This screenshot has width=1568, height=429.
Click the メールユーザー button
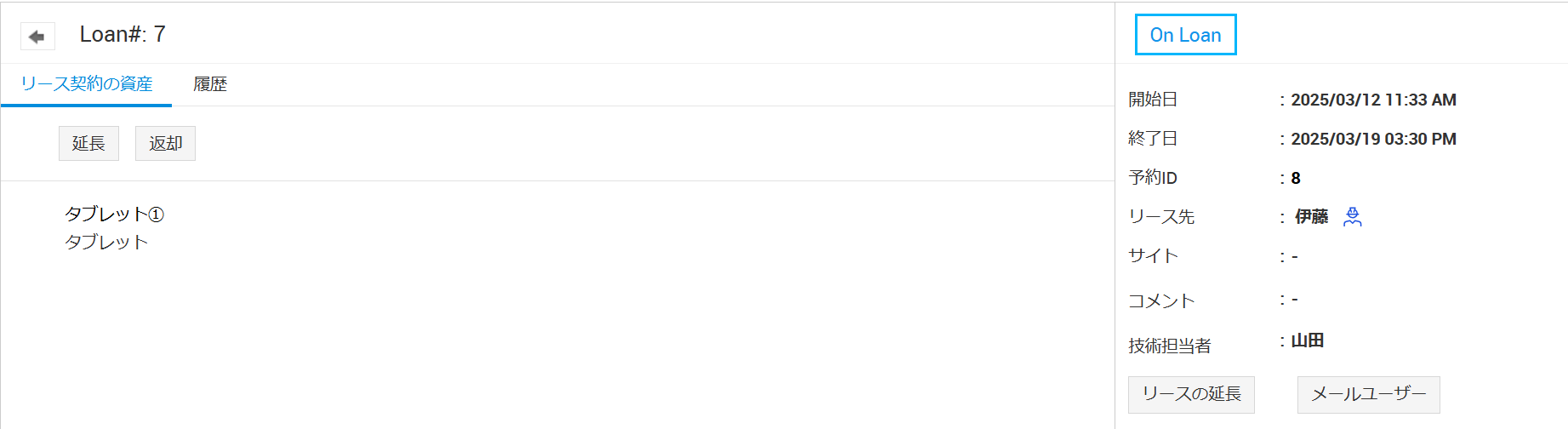[x=1368, y=394]
